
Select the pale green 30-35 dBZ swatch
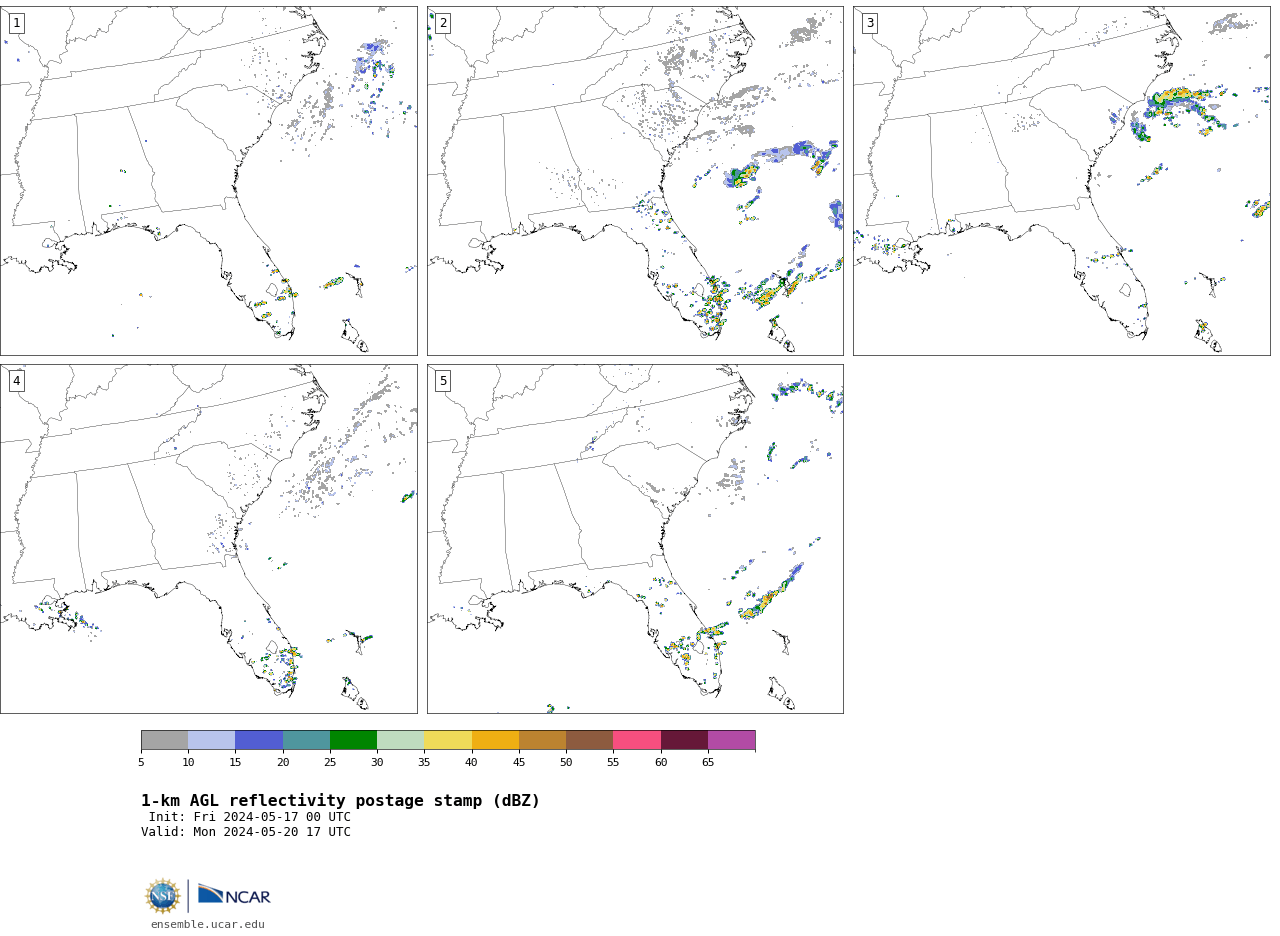(401, 740)
